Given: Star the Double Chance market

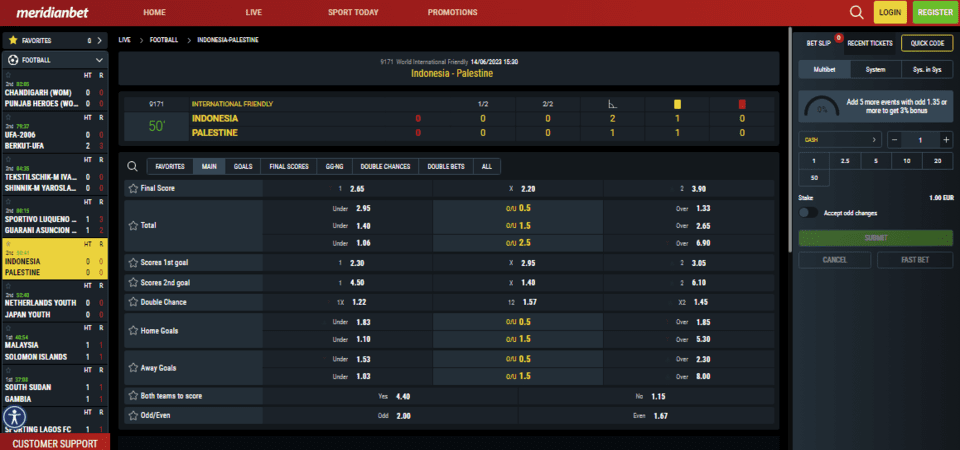Looking at the screenshot, I should click(x=133, y=302).
